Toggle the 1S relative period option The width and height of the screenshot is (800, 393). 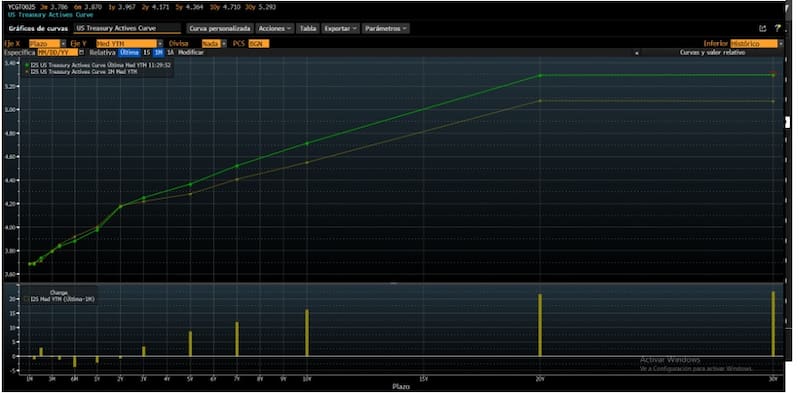[146, 53]
